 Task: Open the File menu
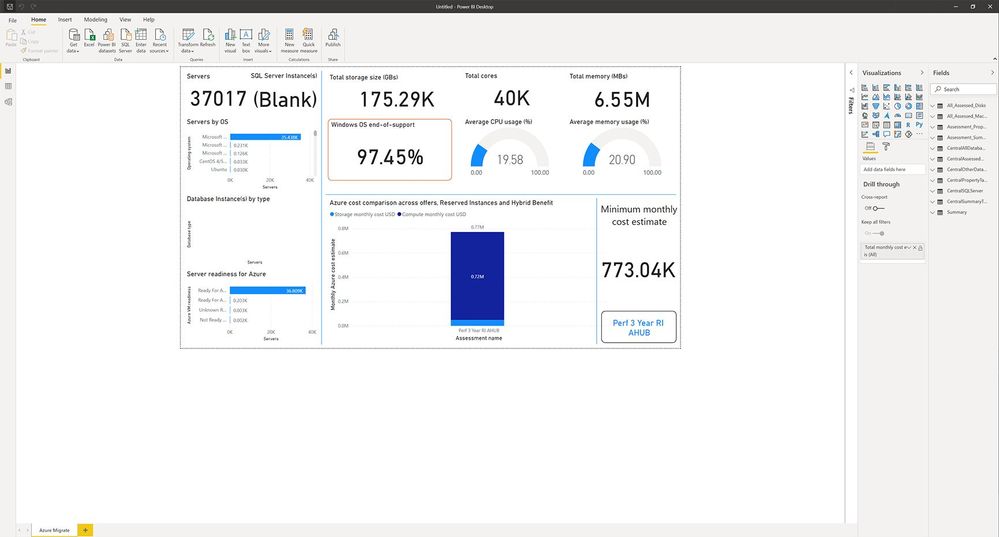point(13,20)
